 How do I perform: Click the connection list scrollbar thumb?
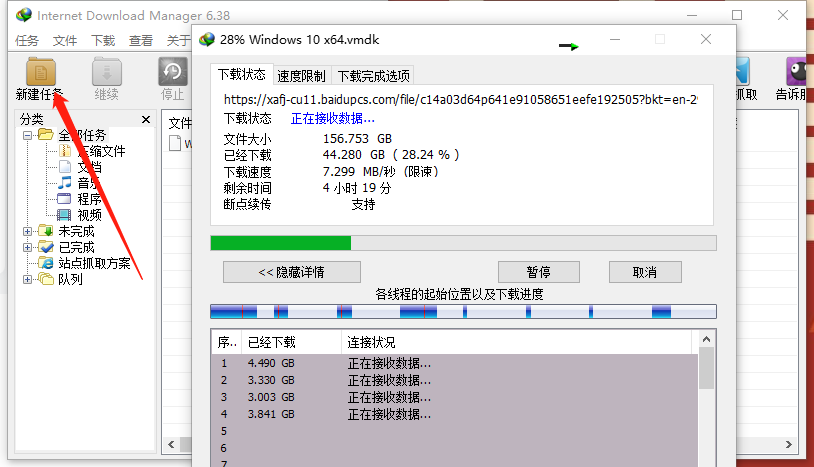706,368
